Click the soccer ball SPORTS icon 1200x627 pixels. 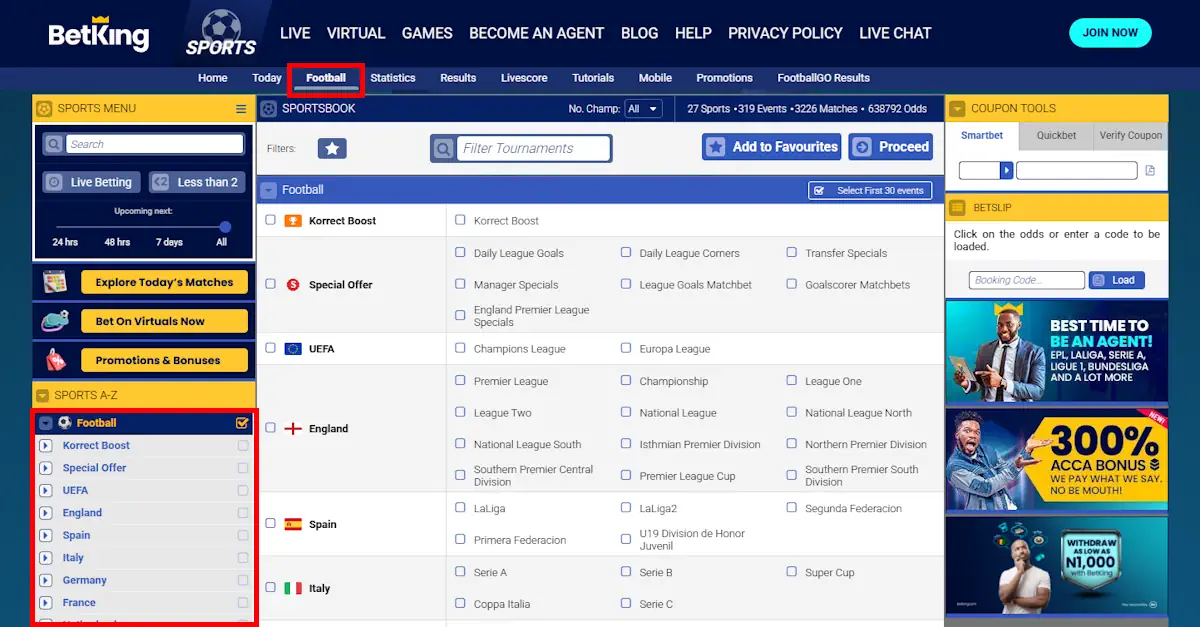pyautogui.click(x=219, y=24)
